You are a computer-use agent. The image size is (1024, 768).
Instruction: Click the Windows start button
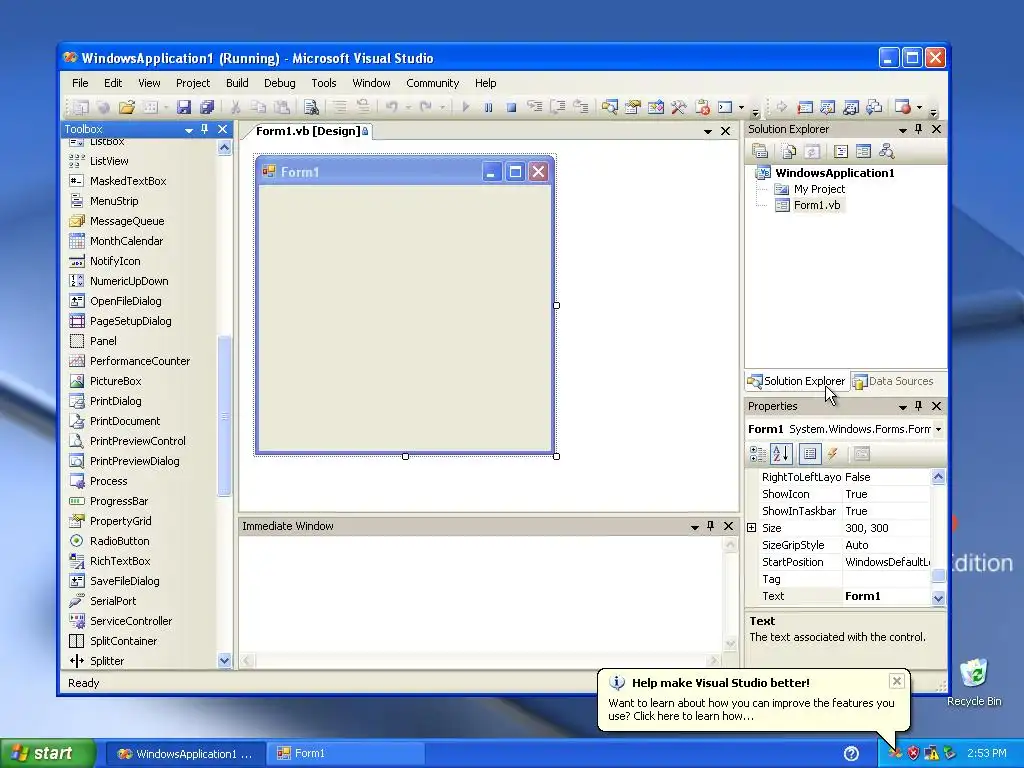(46, 753)
